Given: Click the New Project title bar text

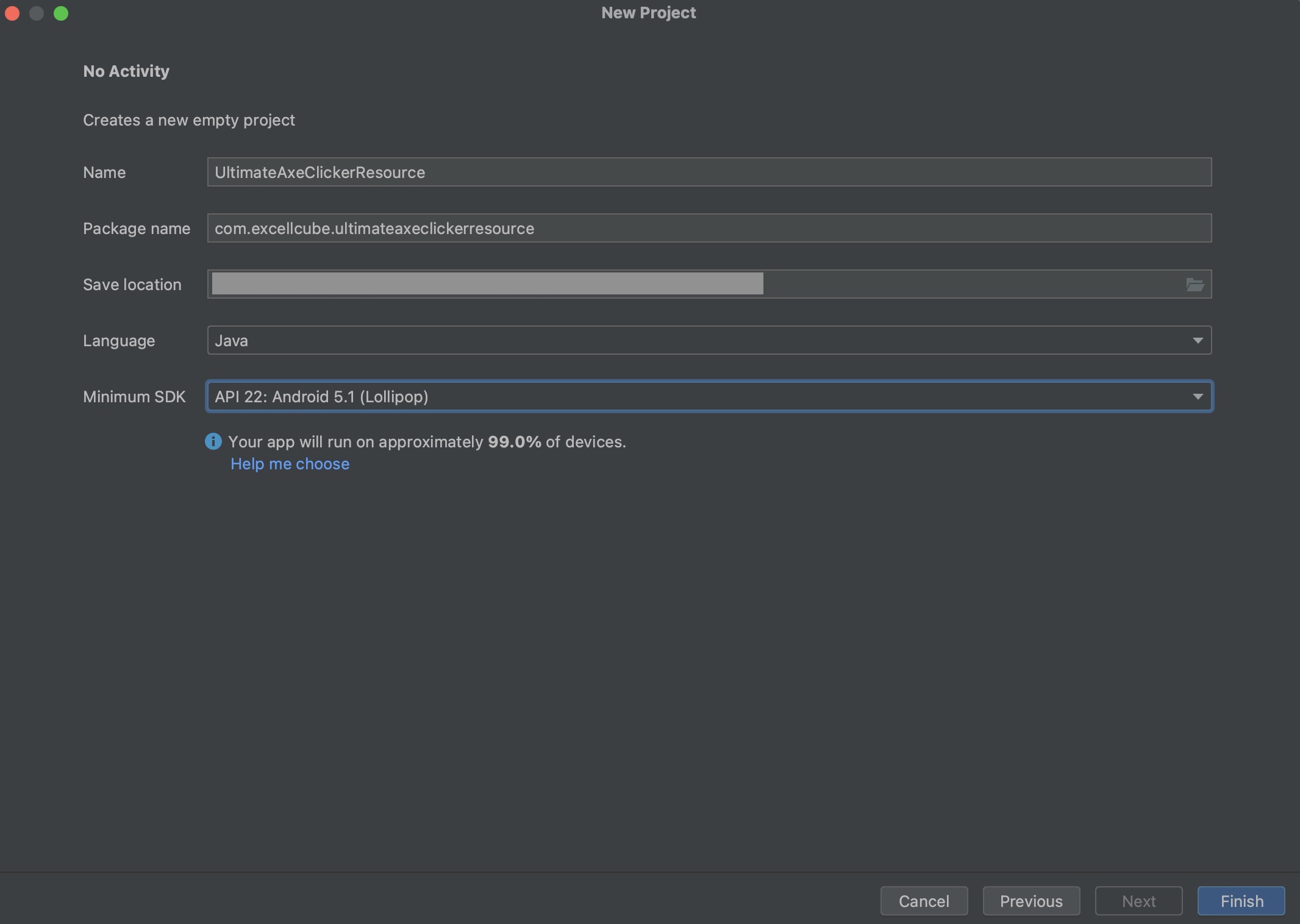Looking at the screenshot, I should (648, 13).
